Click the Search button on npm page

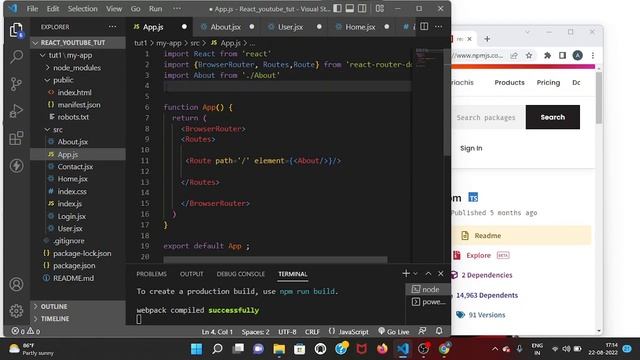(x=553, y=117)
